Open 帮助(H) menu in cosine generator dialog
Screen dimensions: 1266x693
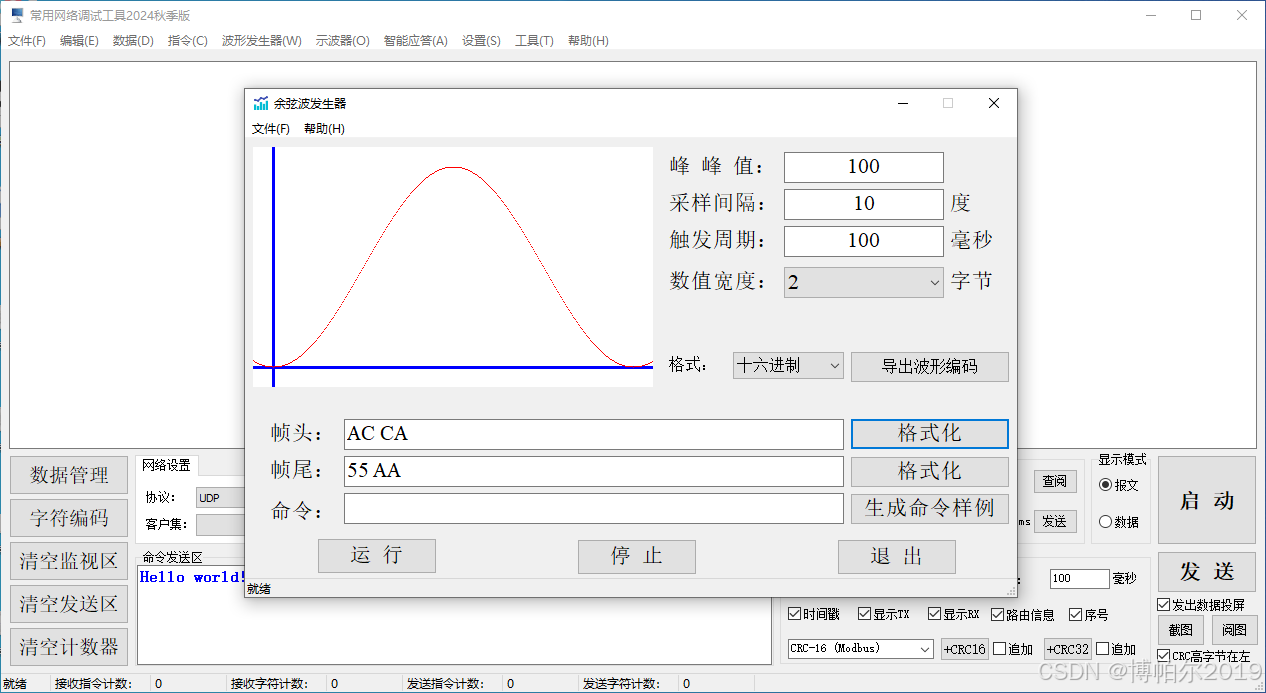[x=324, y=129]
